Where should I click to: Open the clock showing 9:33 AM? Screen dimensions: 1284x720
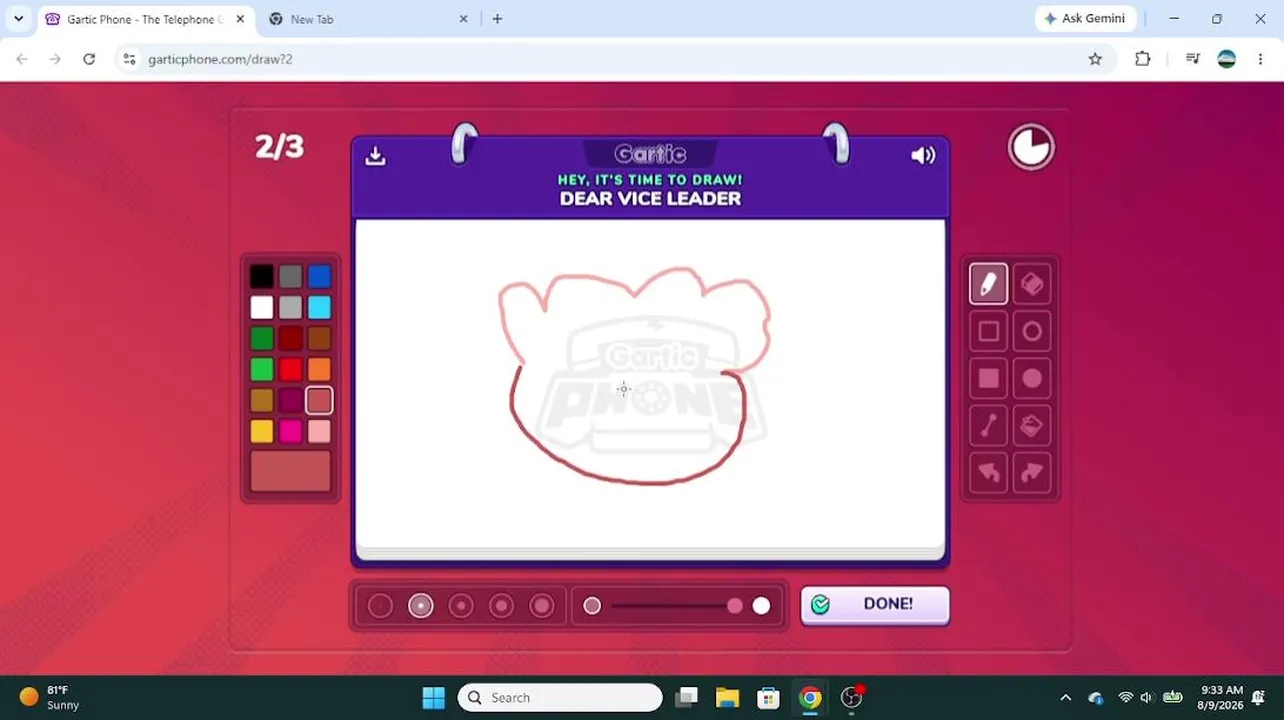[x=1219, y=697]
